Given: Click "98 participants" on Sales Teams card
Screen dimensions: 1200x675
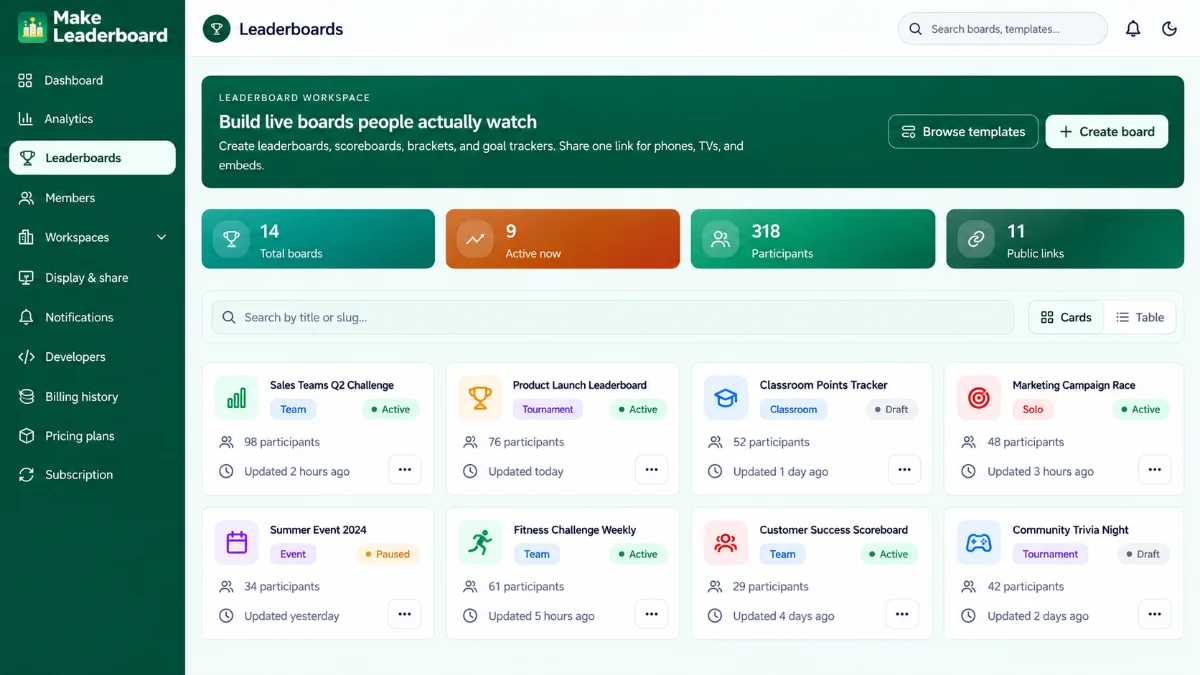Looking at the screenshot, I should point(282,442).
